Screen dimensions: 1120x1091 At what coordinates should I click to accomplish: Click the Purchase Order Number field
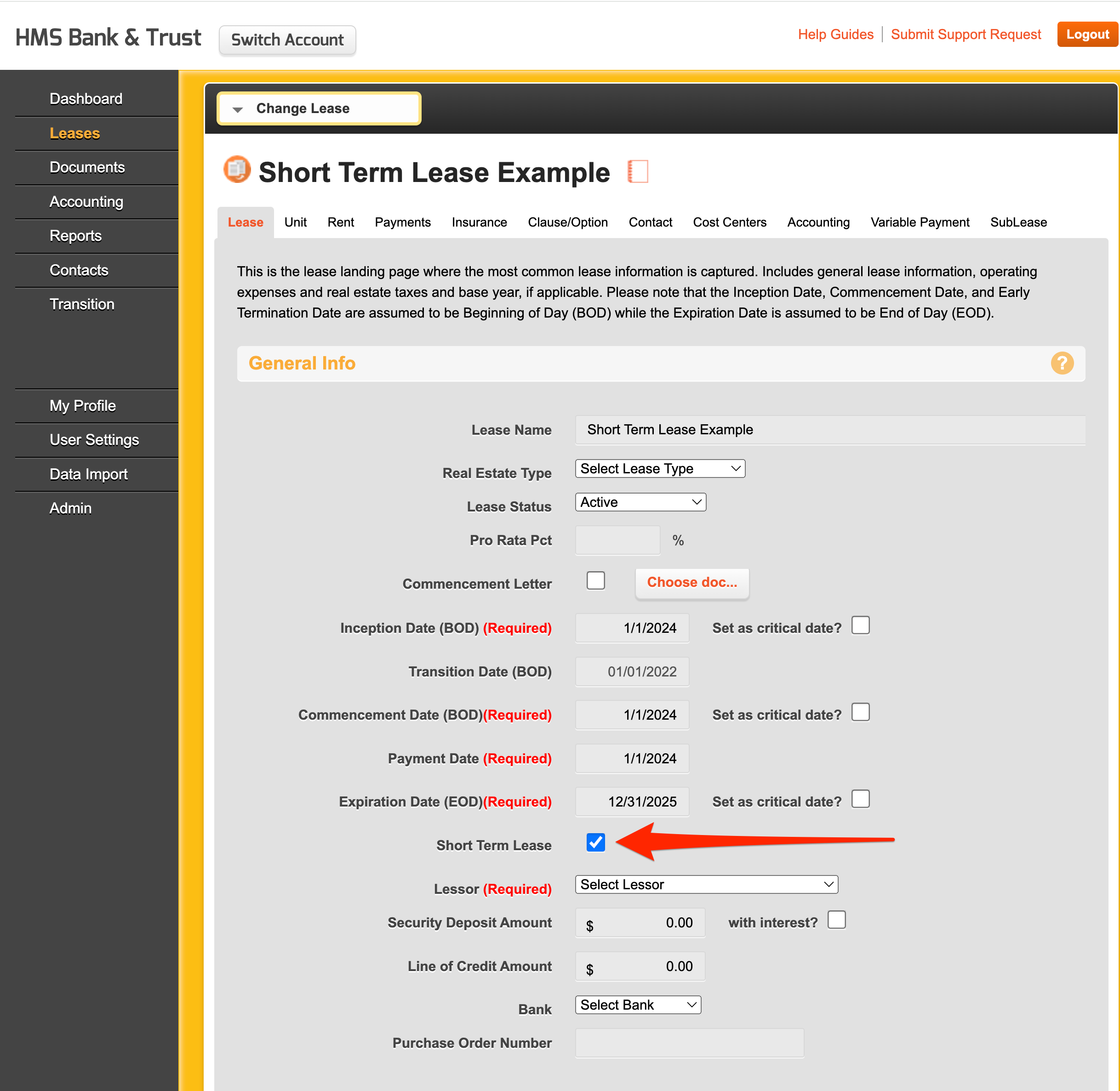click(689, 1043)
